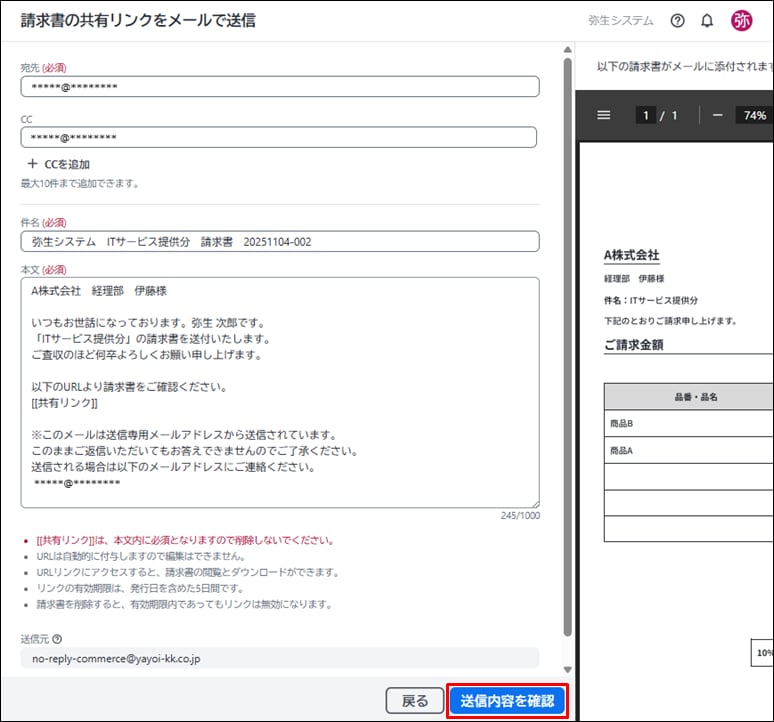774x722 pixels.
Task: Focus the 件名 subject field
Action: [280, 241]
